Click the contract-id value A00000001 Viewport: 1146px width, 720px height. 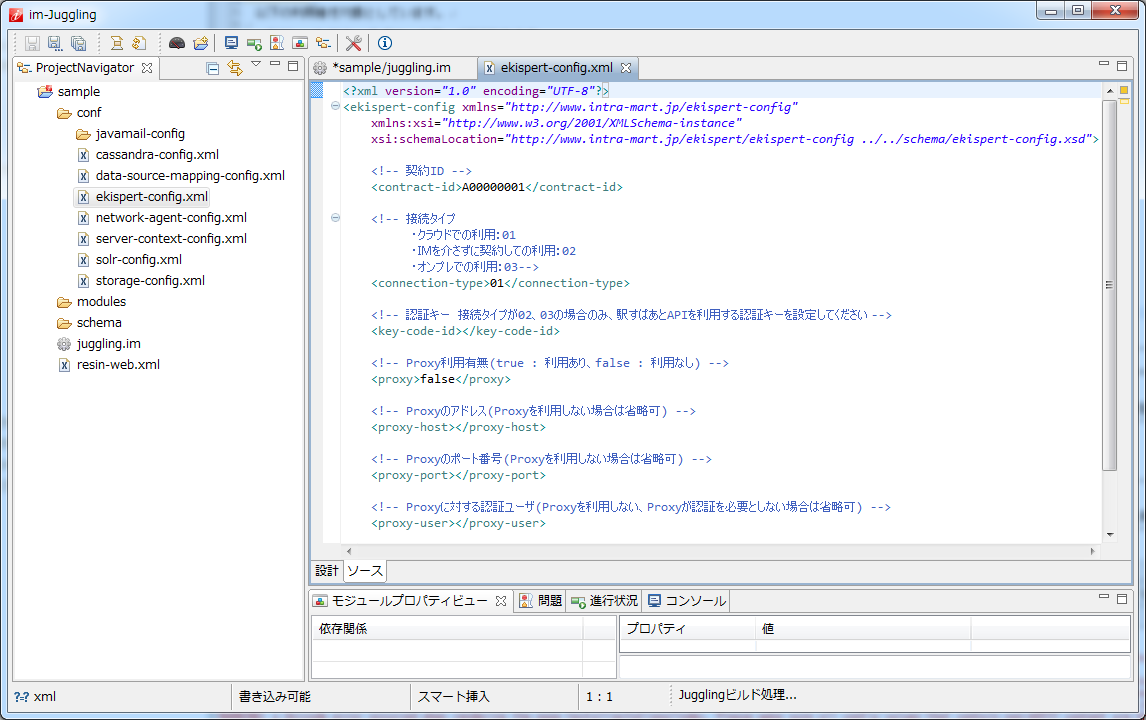pyautogui.click(x=493, y=187)
